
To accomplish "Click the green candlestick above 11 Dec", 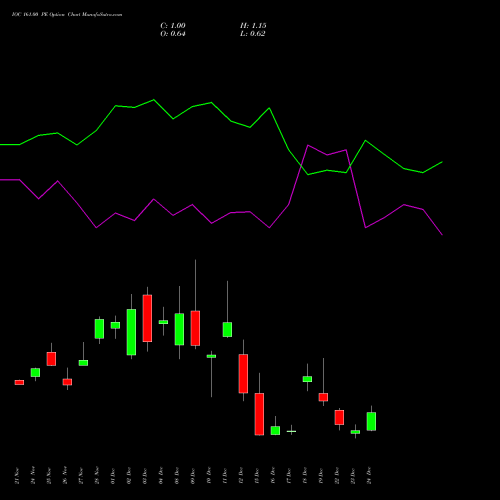I will pos(227,330).
